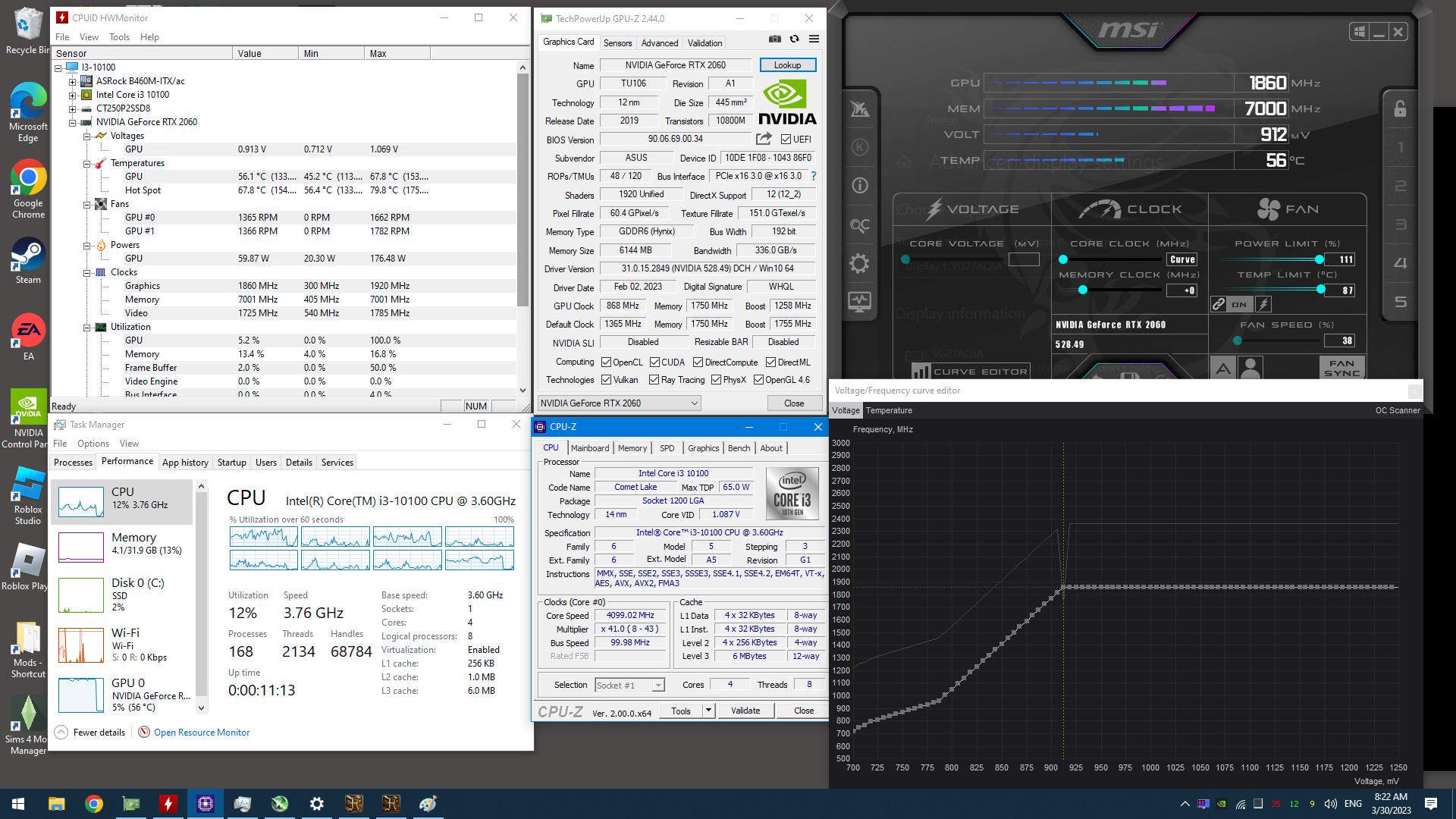Click Lookup button in GPU-Z
This screenshot has height=819, width=1456.
tap(787, 65)
